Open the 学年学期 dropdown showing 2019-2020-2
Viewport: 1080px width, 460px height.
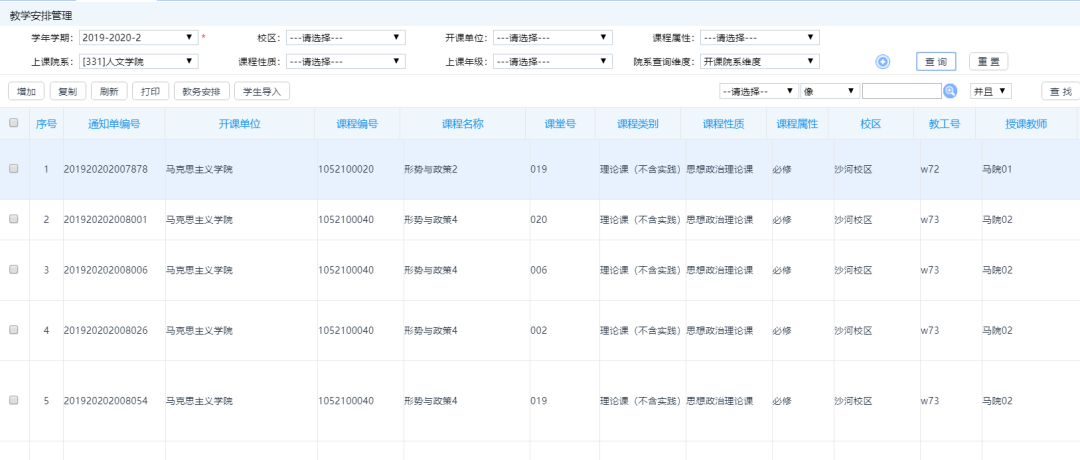click(x=137, y=38)
